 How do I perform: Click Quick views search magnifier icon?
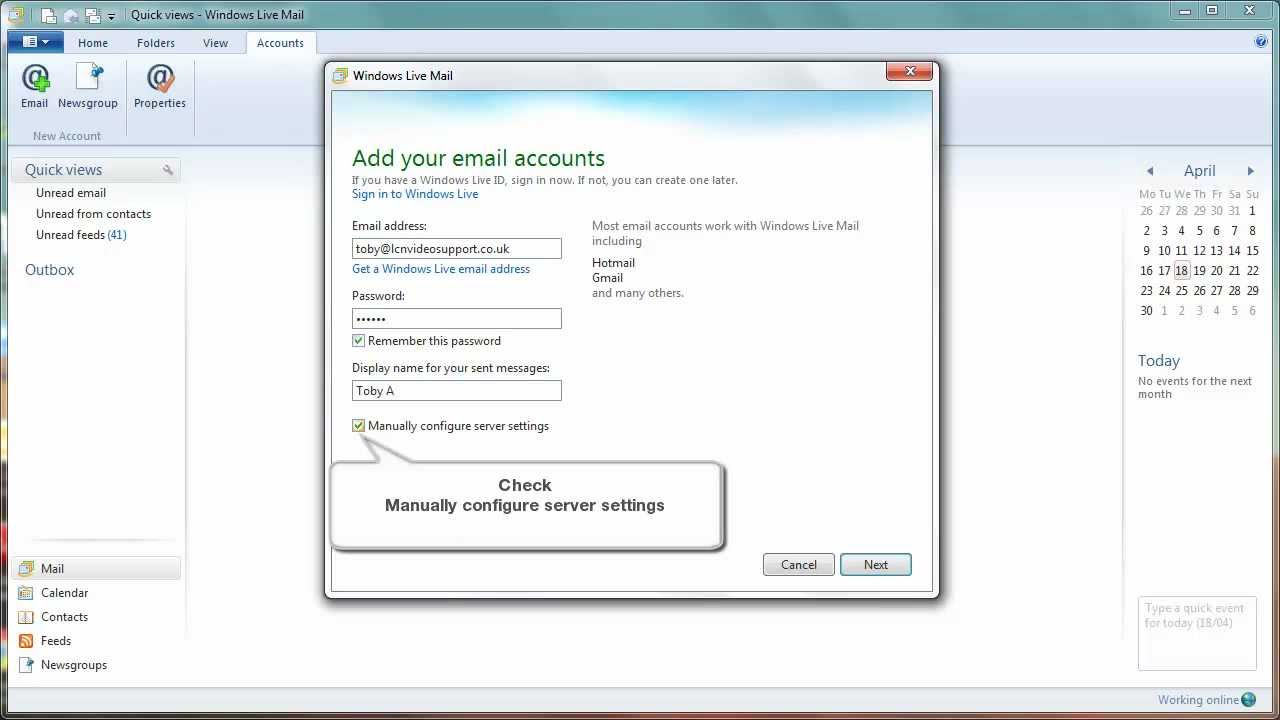click(168, 170)
